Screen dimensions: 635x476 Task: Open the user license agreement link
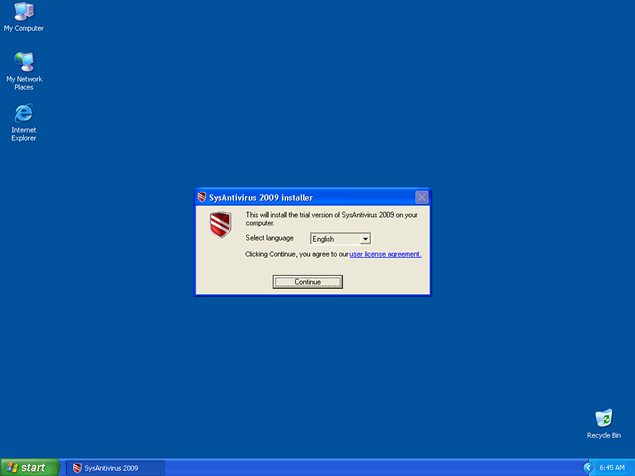pos(385,254)
